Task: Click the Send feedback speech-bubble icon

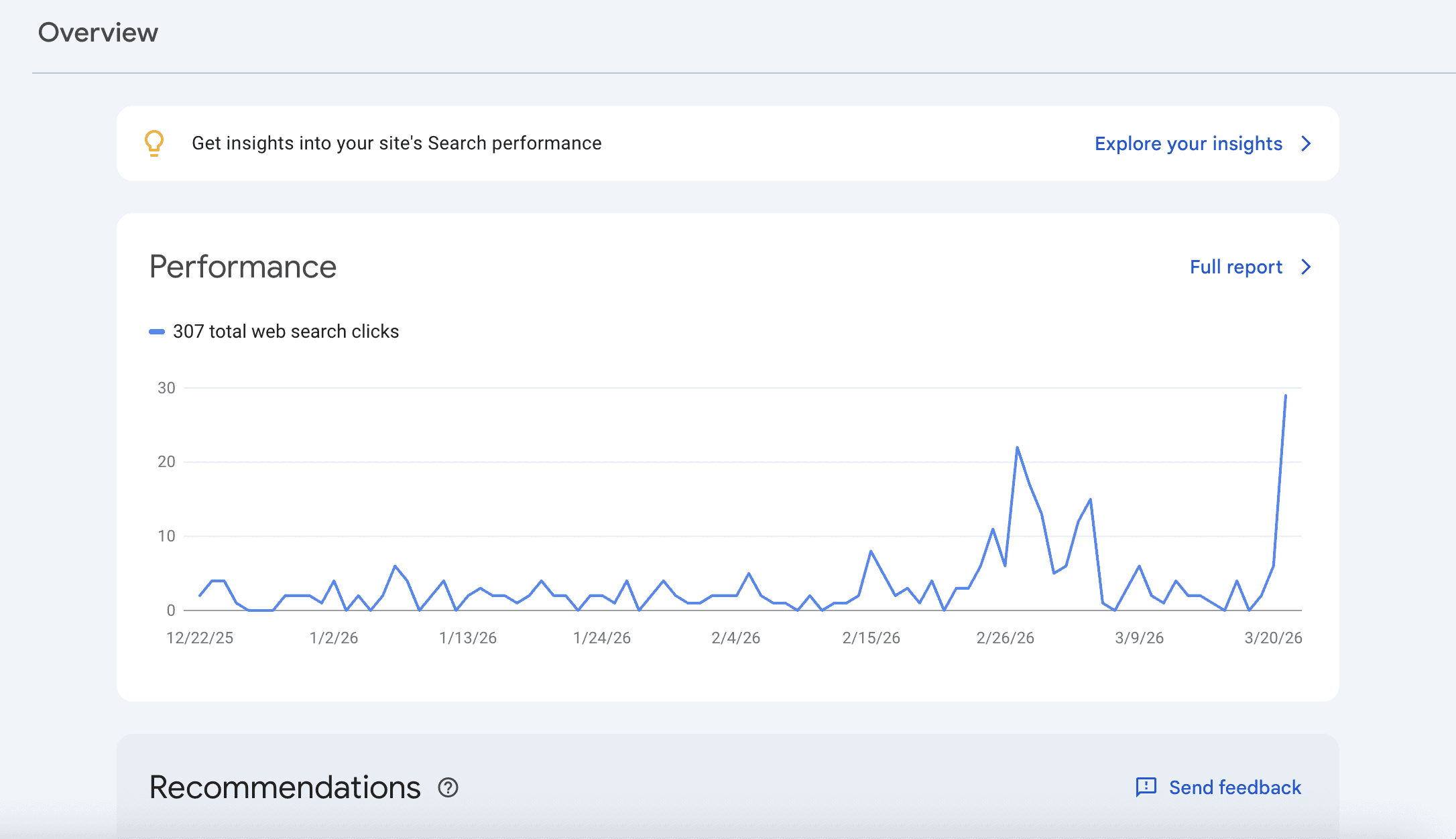Action: pos(1146,787)
